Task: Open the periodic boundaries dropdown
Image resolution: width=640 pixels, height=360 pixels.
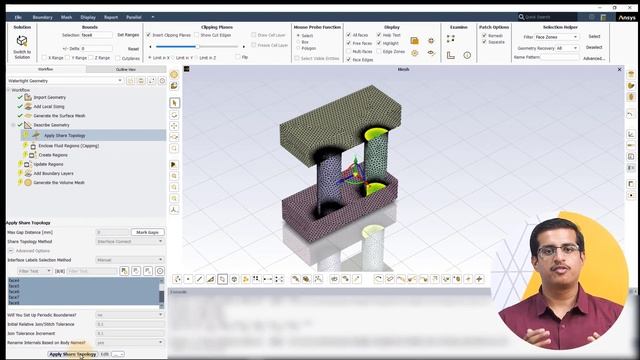Action: 130,315
